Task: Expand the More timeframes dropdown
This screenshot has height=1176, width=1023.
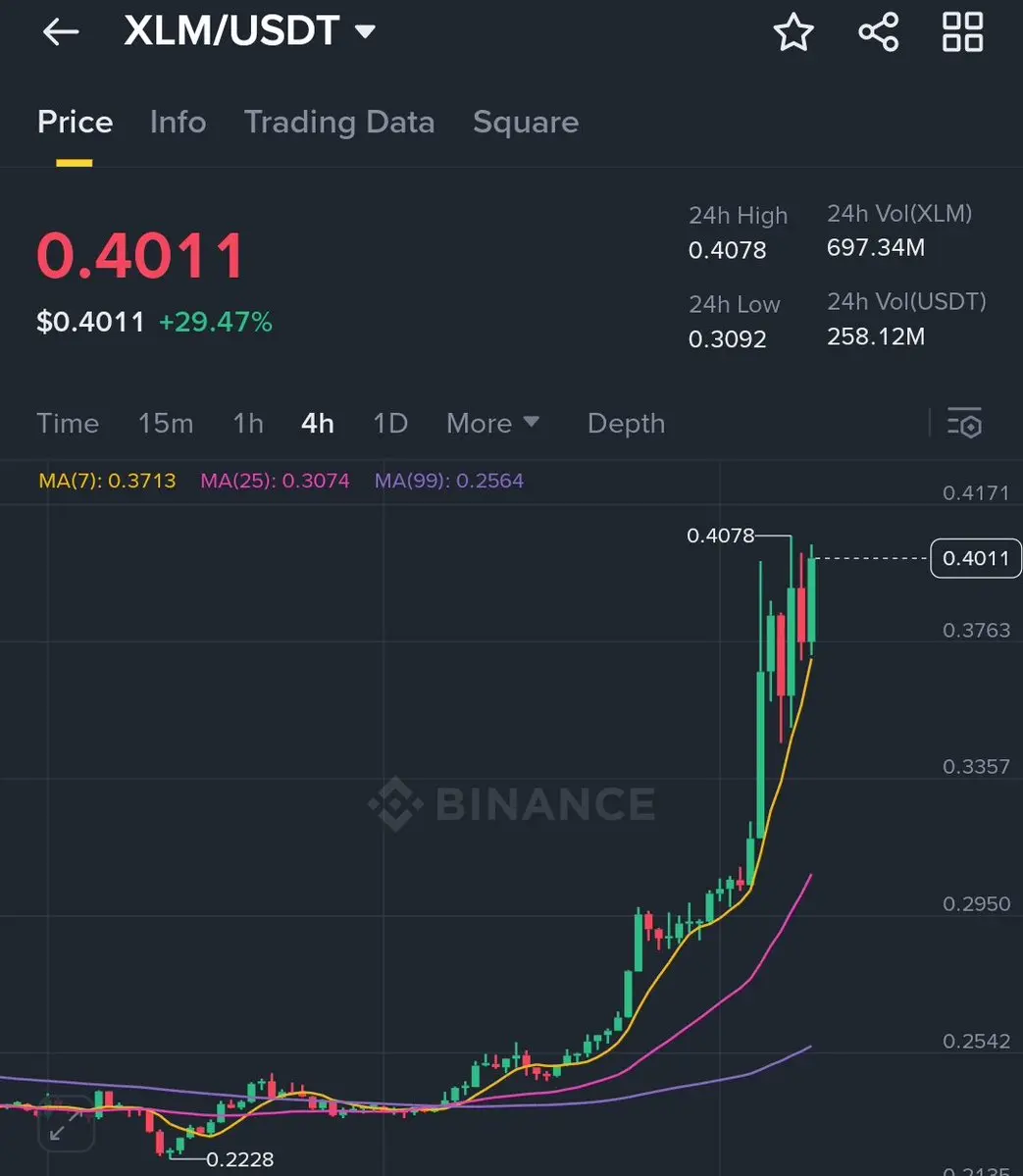Action: (492, 423)
